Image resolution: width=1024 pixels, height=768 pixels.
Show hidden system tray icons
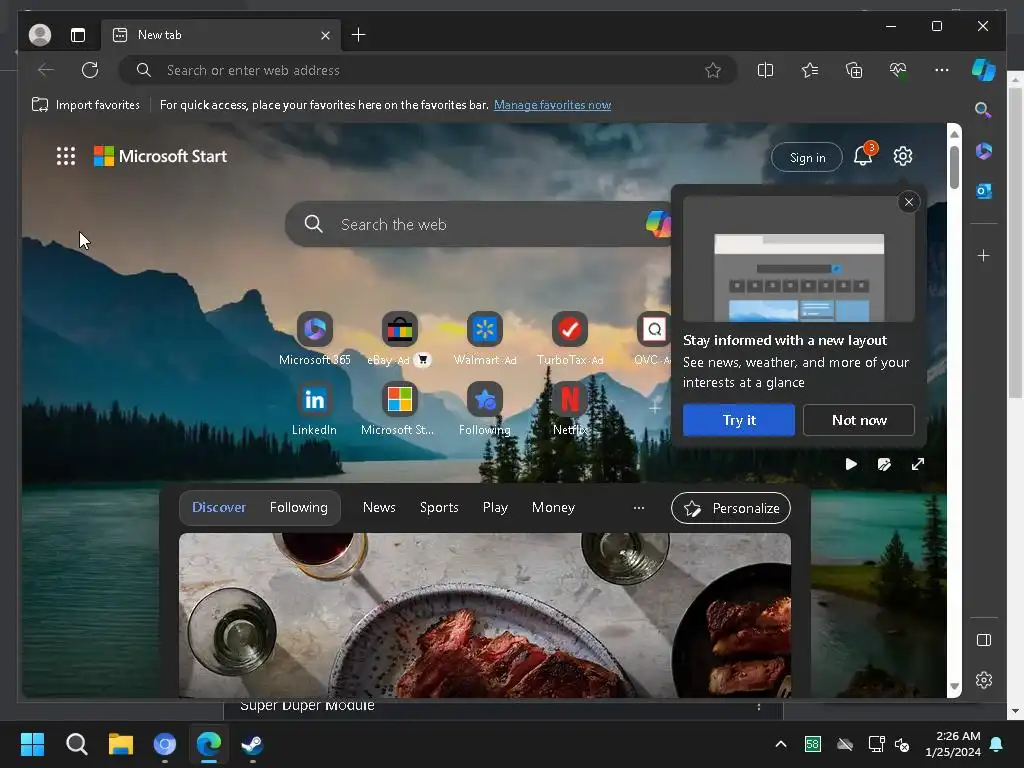780,744
